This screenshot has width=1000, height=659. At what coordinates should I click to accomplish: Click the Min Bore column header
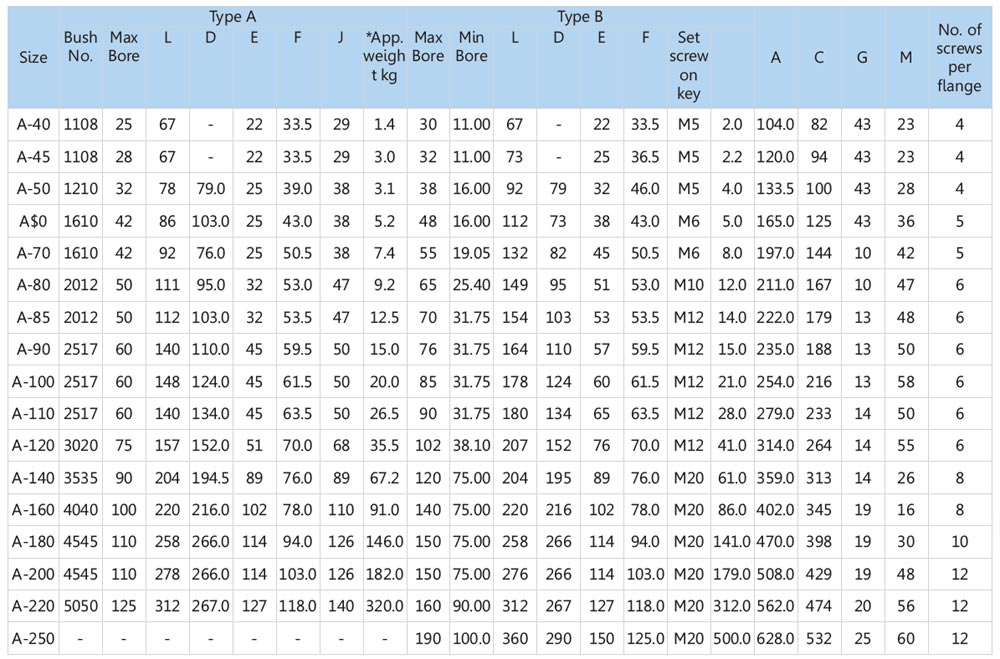(471, 47)
